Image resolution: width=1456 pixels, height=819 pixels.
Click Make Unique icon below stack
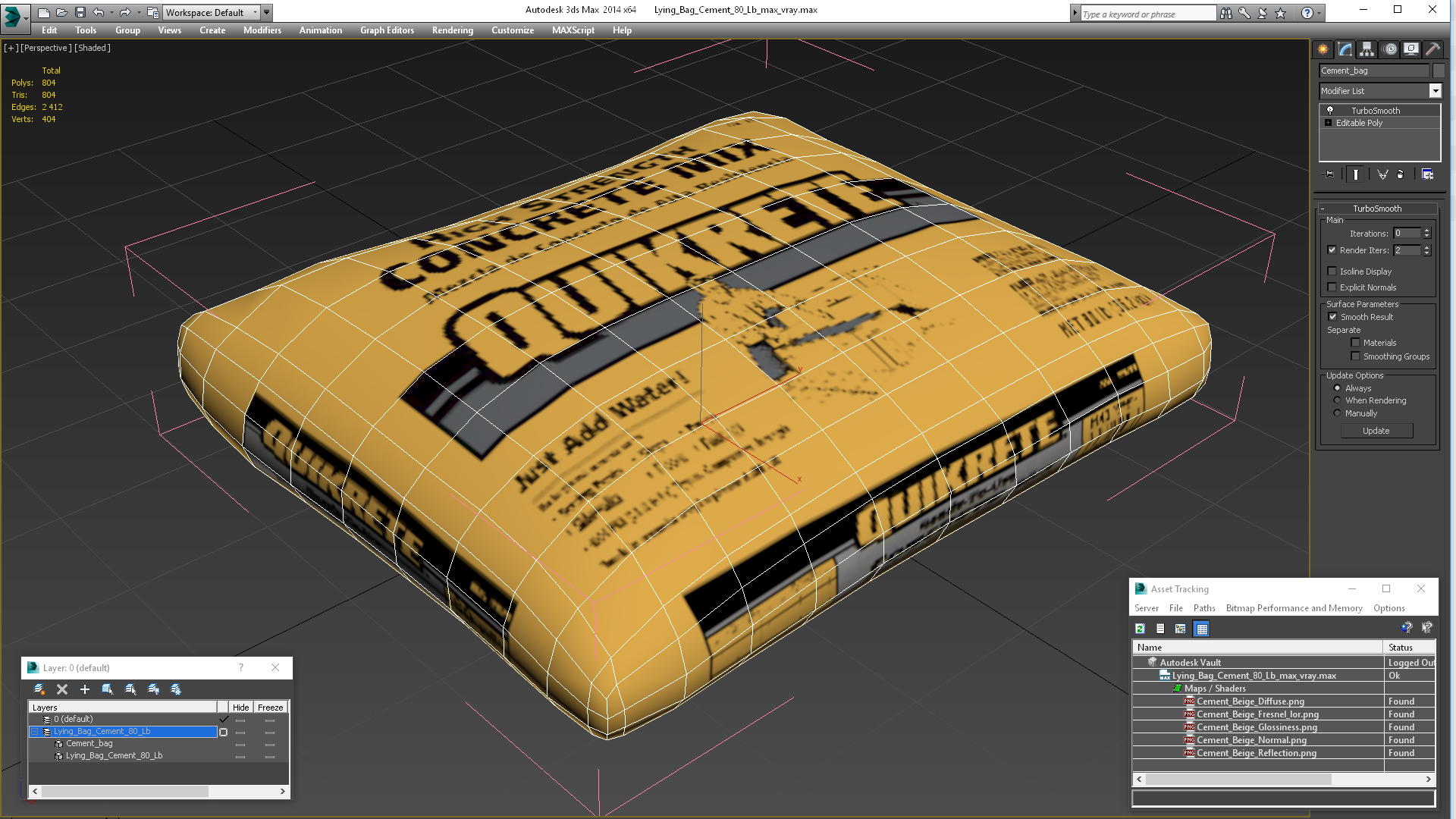tap(1382, 174)
